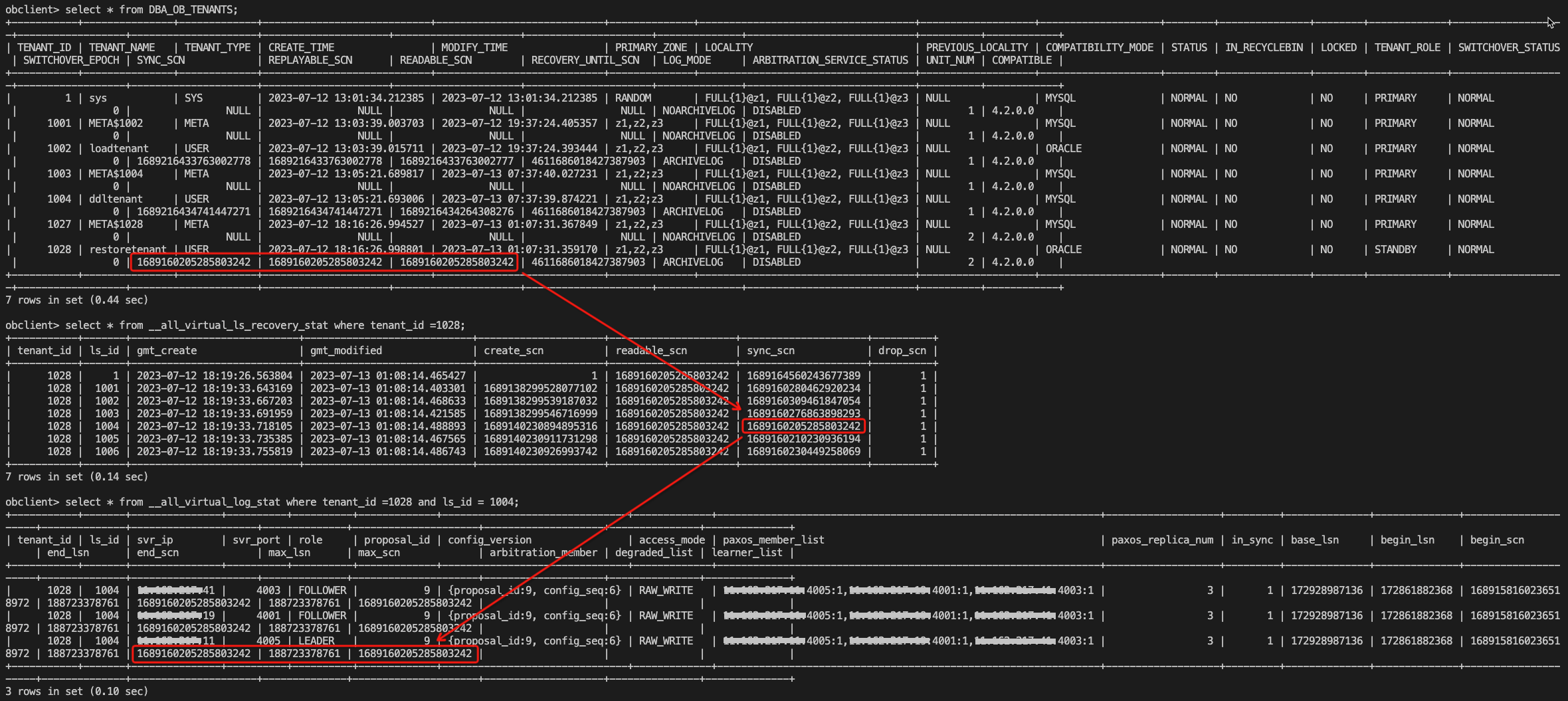This screenshot has height=701, width=1568.
Task: Select the proposal_id column header
Action: (397, 540)
